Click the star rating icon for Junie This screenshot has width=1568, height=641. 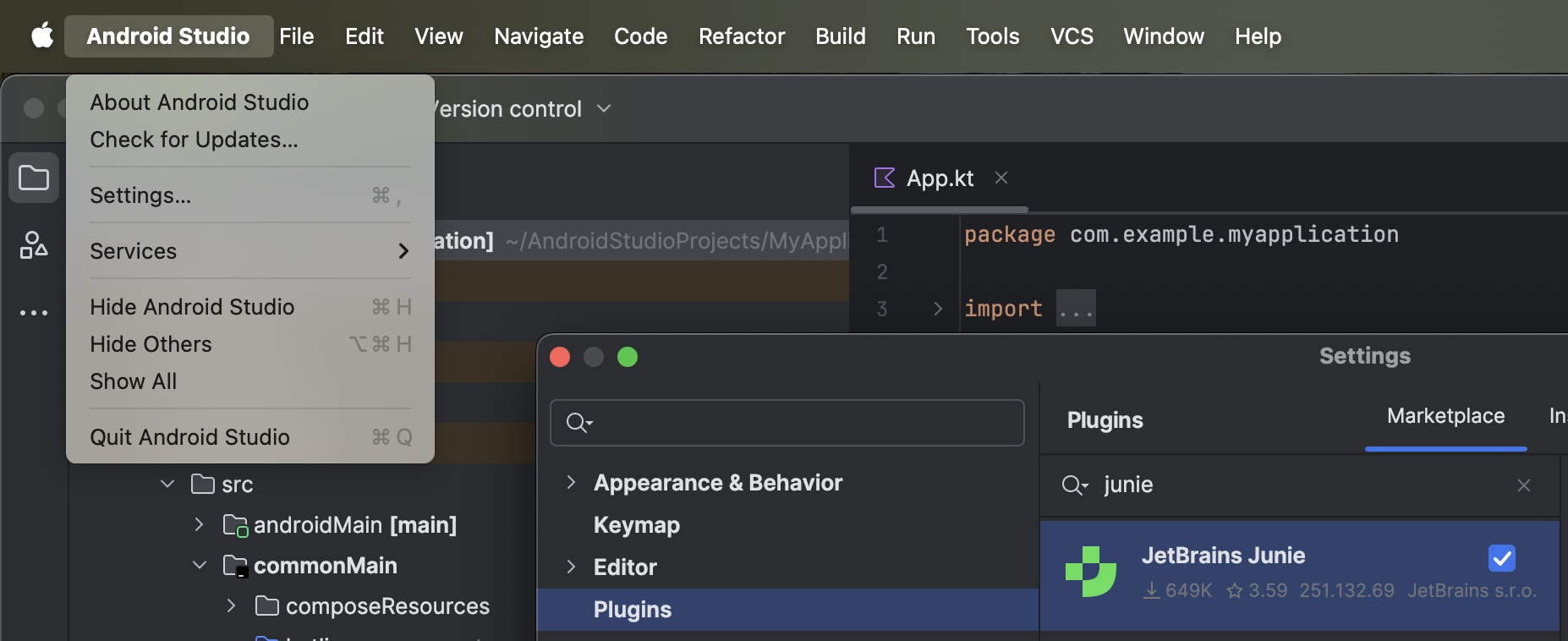point(1235,590)
